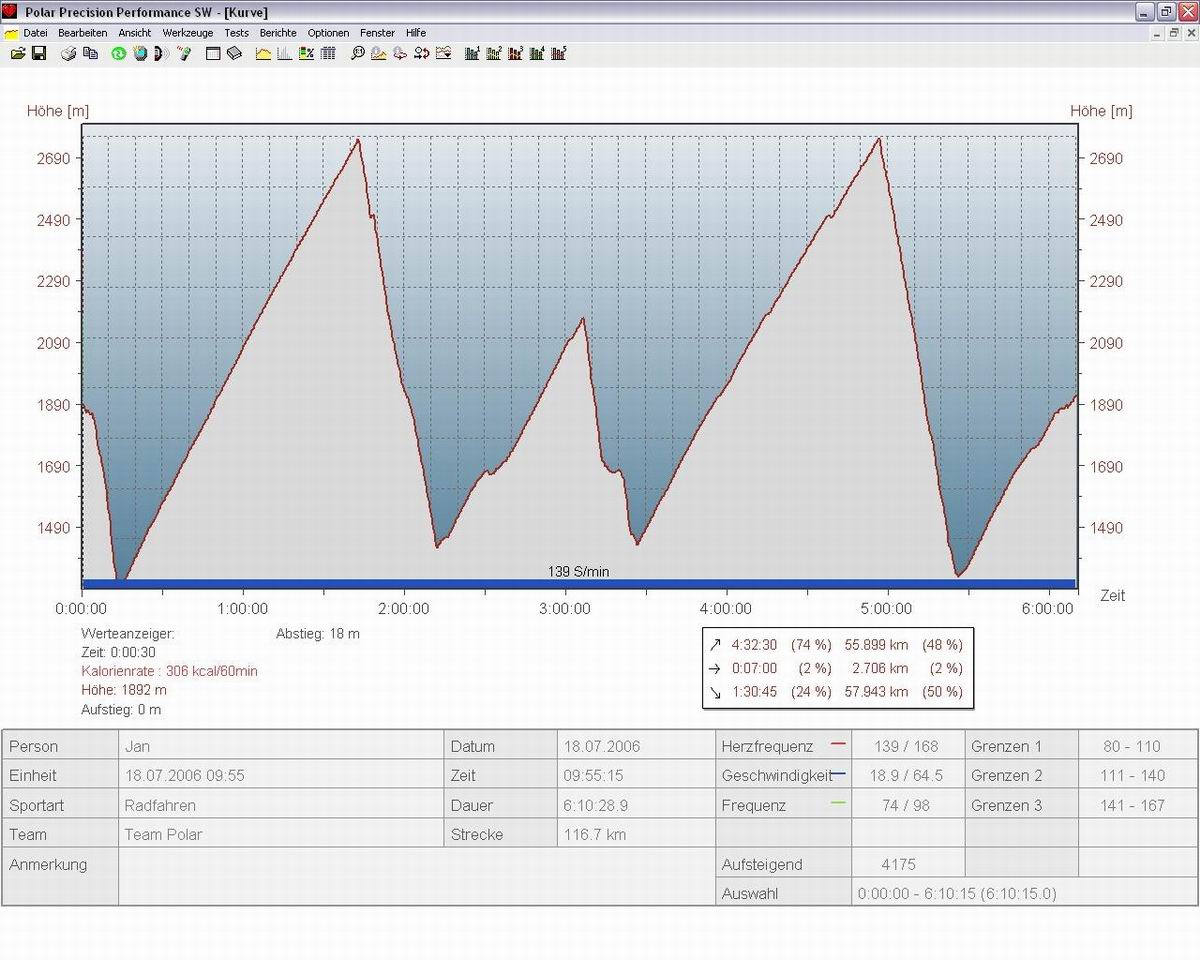This screenshot has height=960, width=1200.
Task: Open the Datei menu
Action: [x=35, y=33]
